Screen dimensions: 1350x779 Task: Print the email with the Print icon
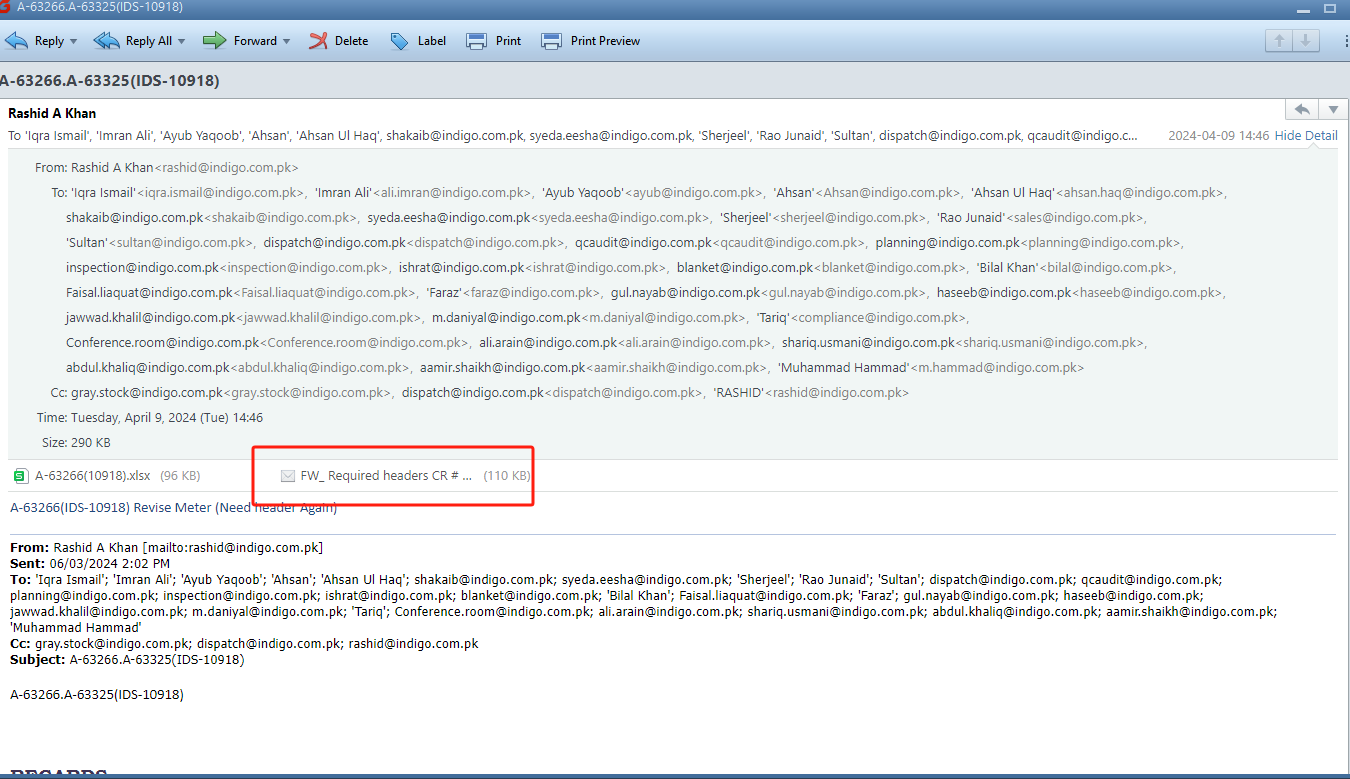point(477,41)
